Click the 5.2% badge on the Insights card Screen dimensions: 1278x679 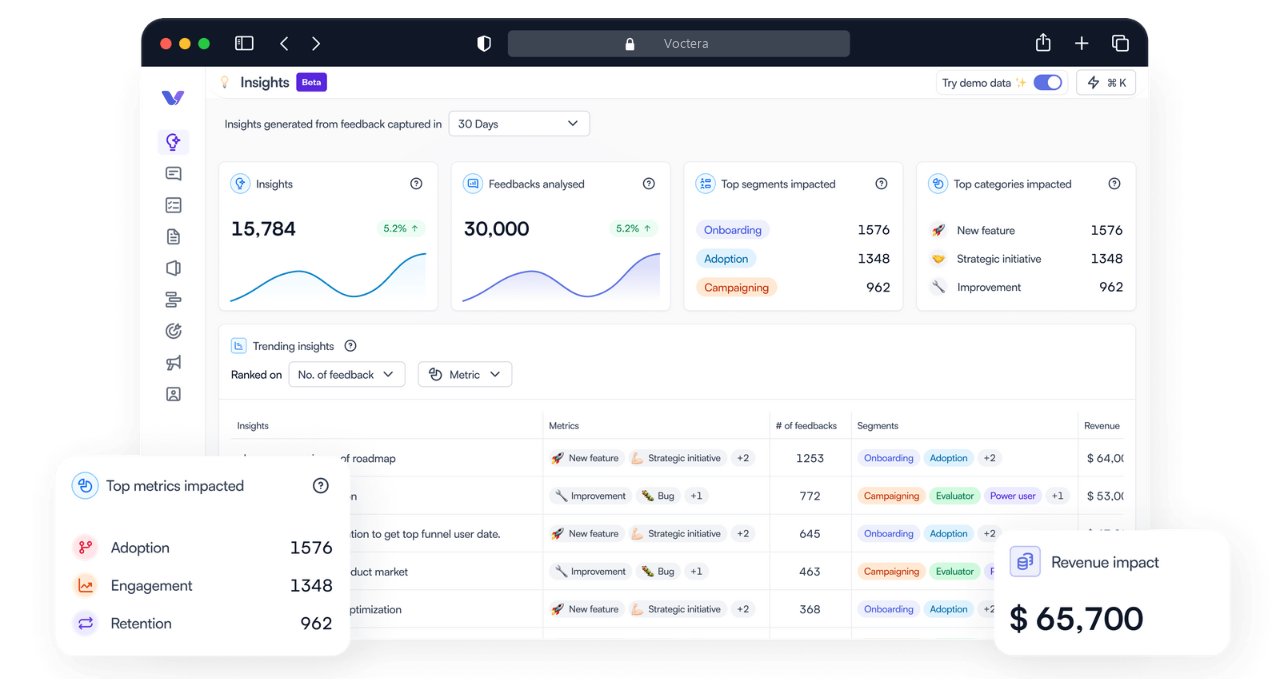coord(401,228)
